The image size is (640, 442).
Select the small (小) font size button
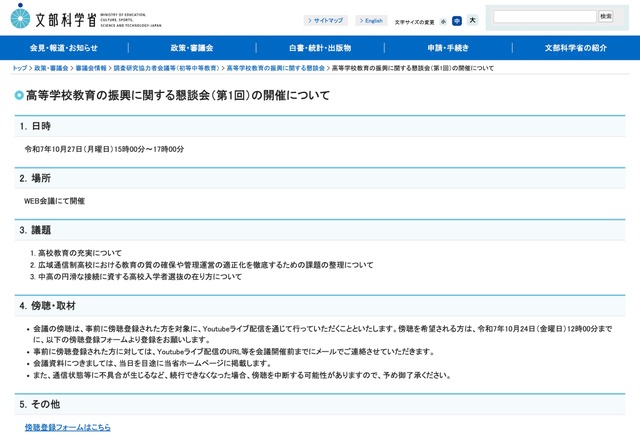[x=443, y=20]
